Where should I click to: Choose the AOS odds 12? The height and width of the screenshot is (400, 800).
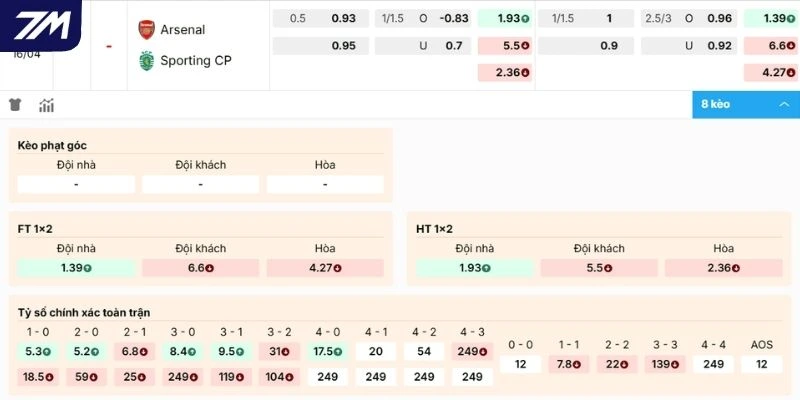coord(762,364)
